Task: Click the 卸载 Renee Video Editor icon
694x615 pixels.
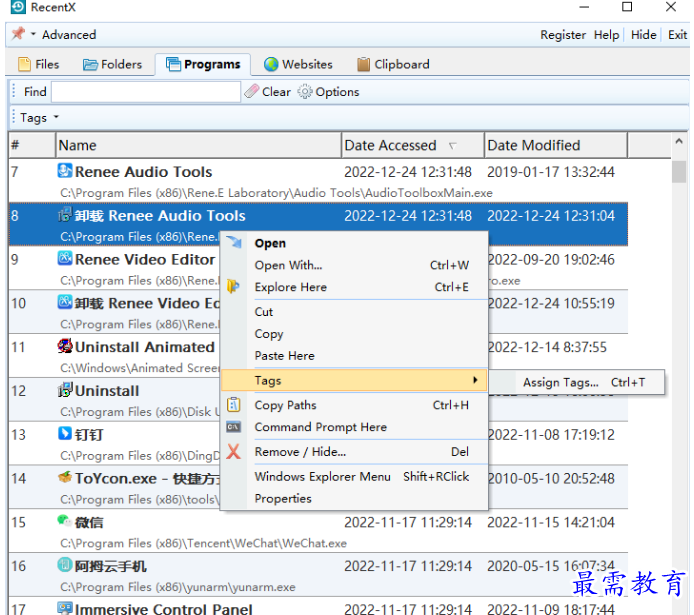Action: pyautogui.click(x=65, y=302)
